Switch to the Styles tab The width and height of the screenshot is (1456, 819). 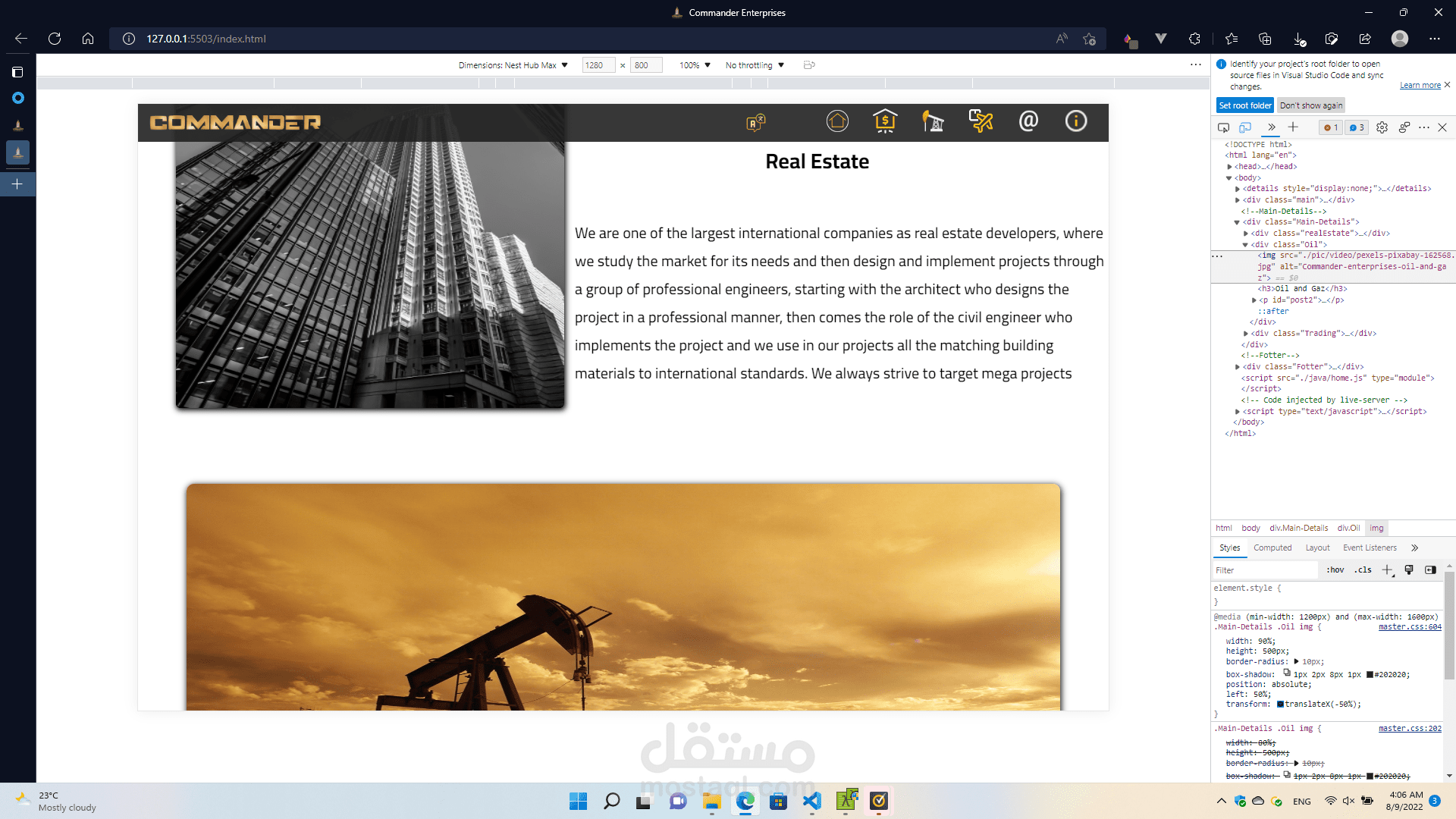1230,548
